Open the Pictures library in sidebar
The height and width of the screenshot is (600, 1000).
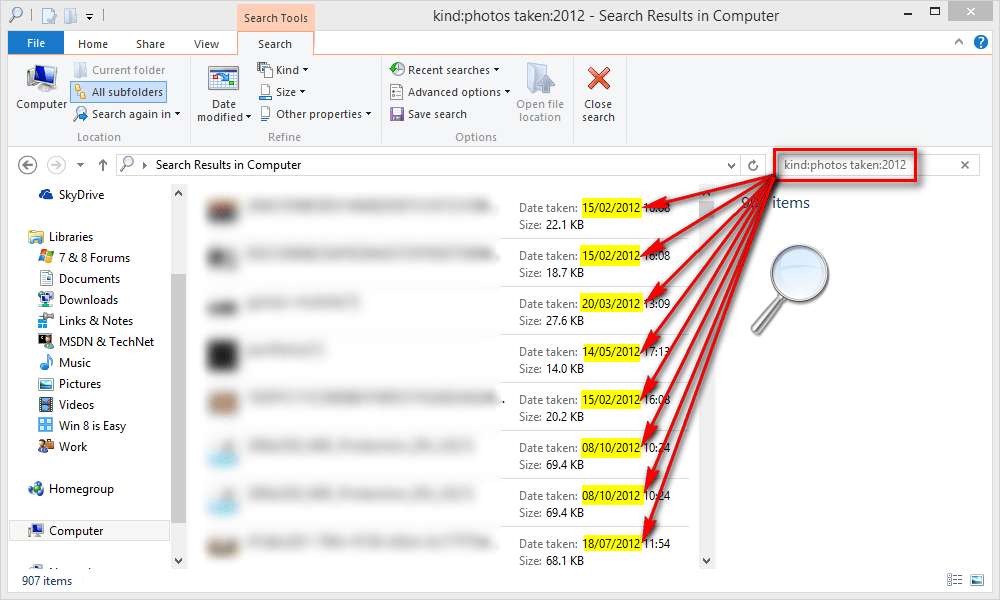coord(79,384)
